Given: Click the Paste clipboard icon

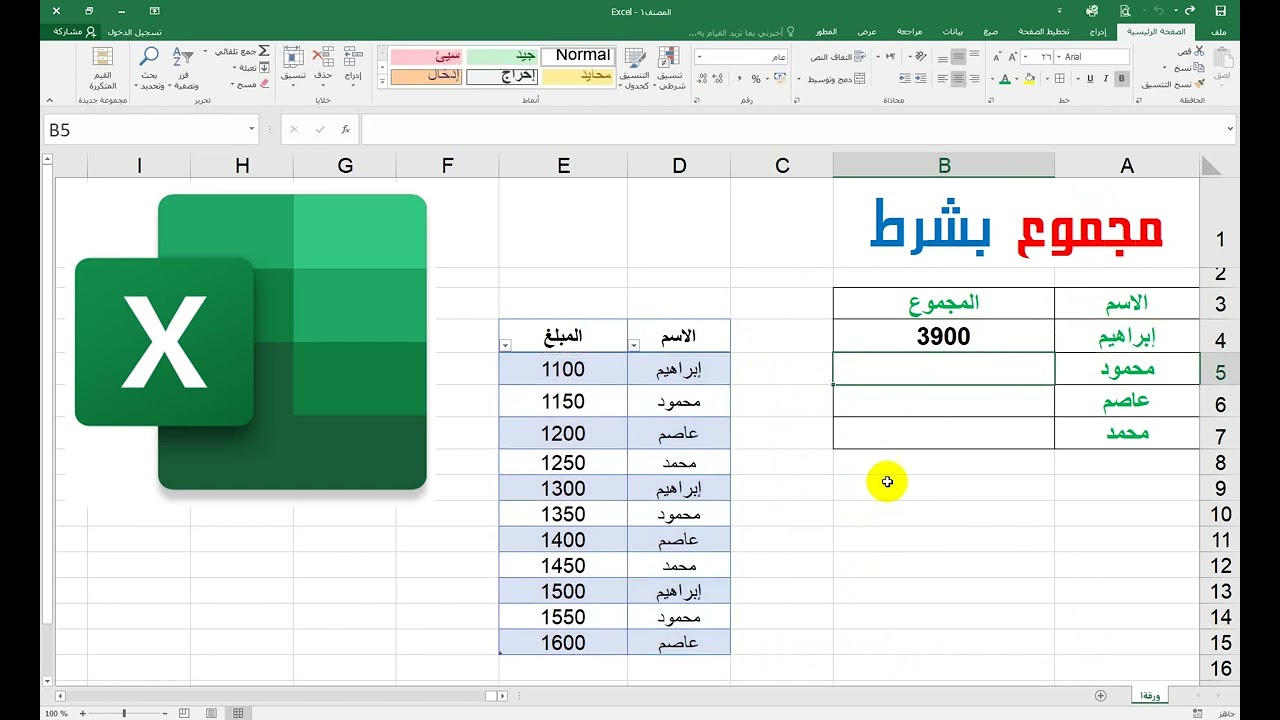Looking at the screenshot, I should coord(1222,57).
